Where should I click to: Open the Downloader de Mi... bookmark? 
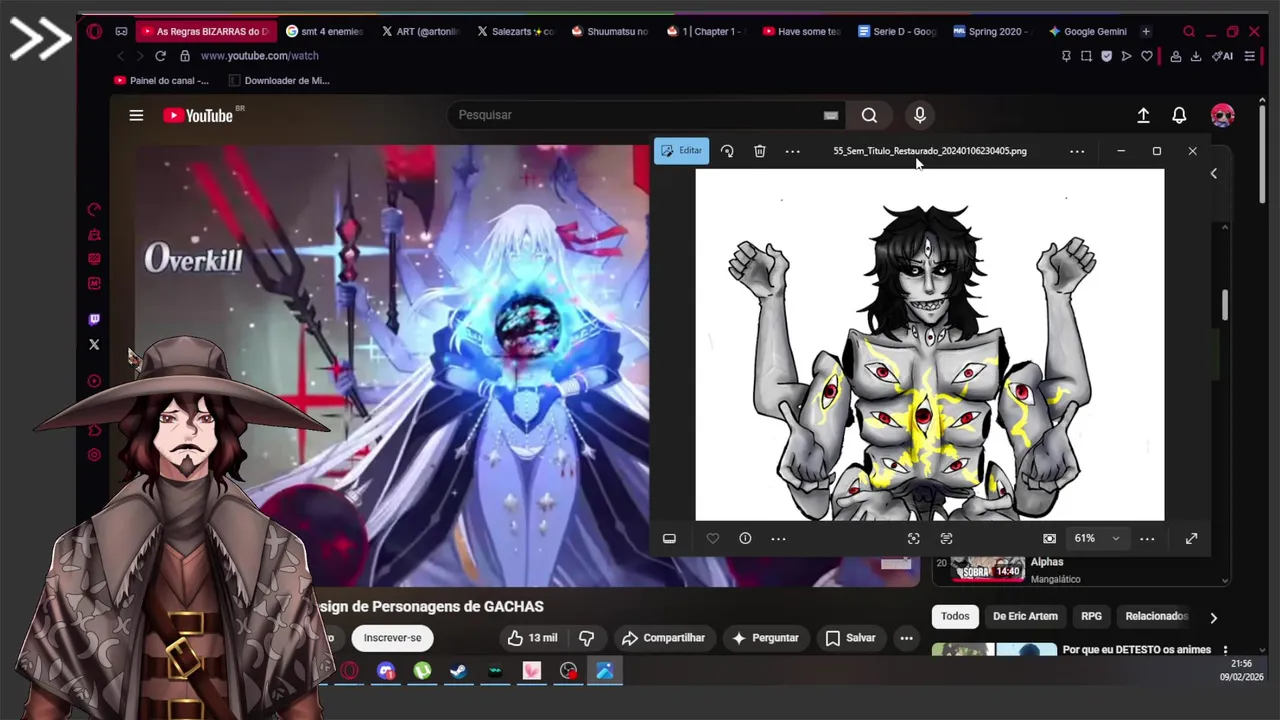pos(279,80)
